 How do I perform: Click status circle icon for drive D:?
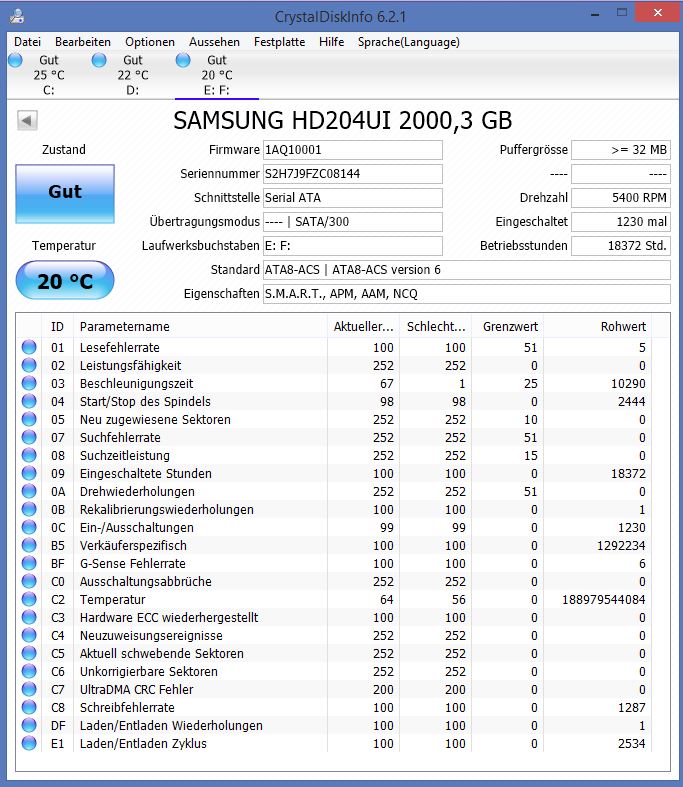click(99, 60)
